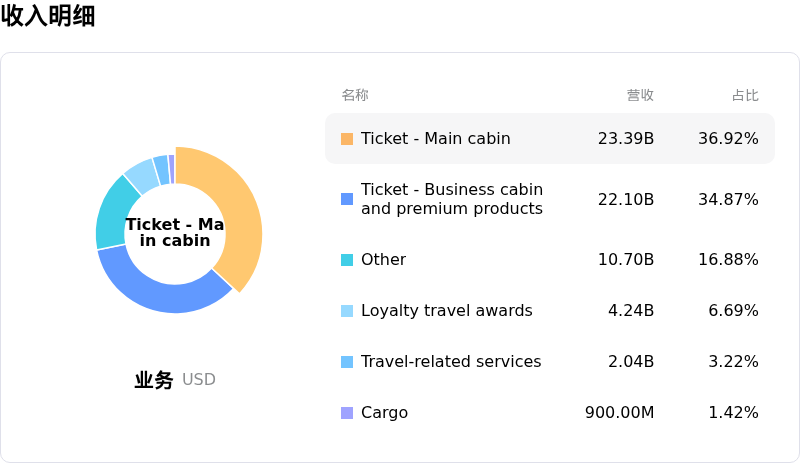Select Ticket - Business cabin and premium products

coord(451,199)
